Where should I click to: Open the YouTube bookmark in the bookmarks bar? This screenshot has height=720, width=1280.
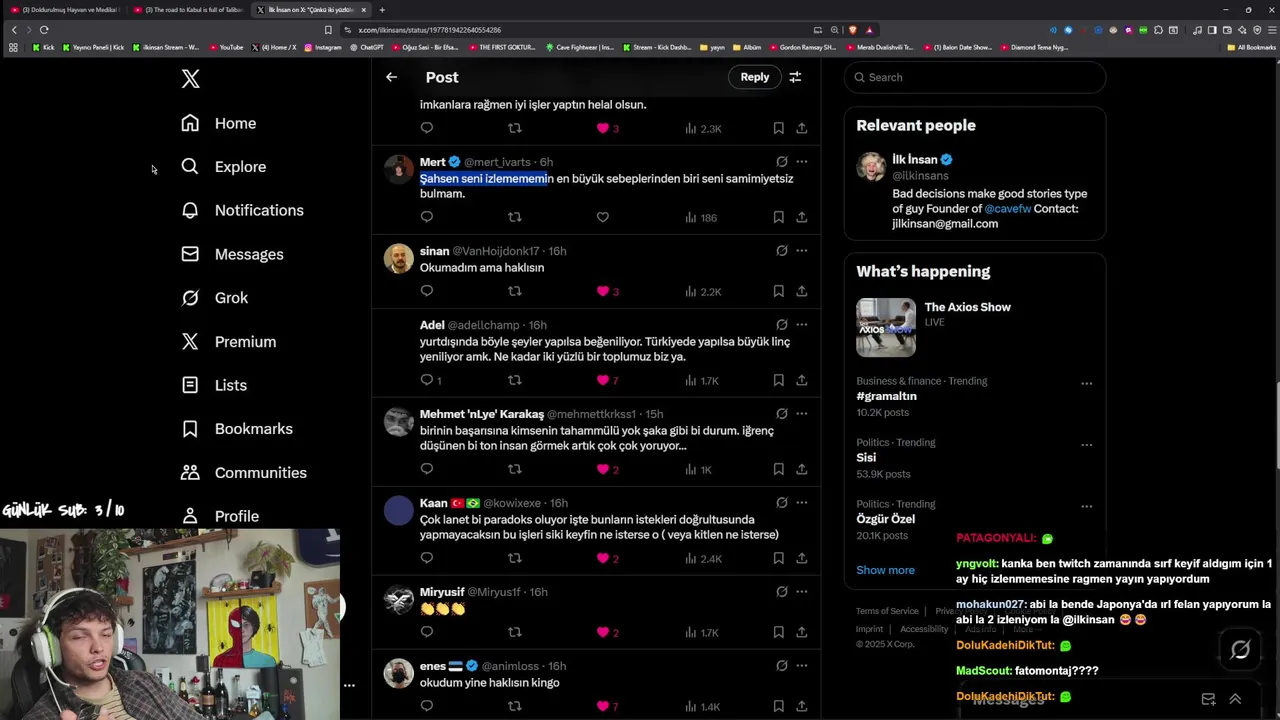(x=225, y=47)
